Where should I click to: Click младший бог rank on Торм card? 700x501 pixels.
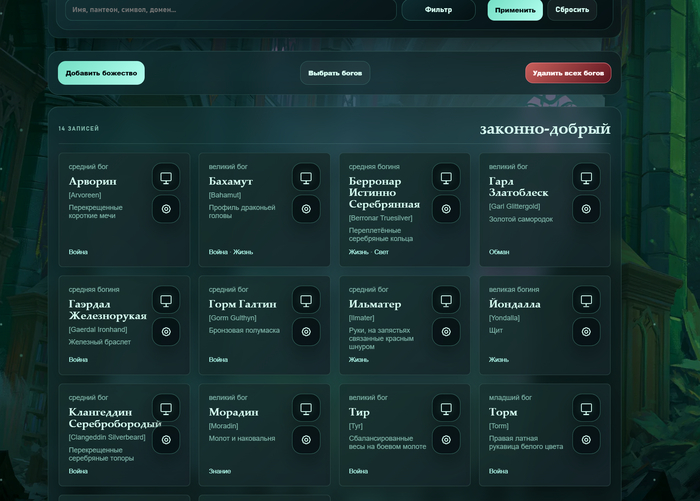tap(510, 397)
